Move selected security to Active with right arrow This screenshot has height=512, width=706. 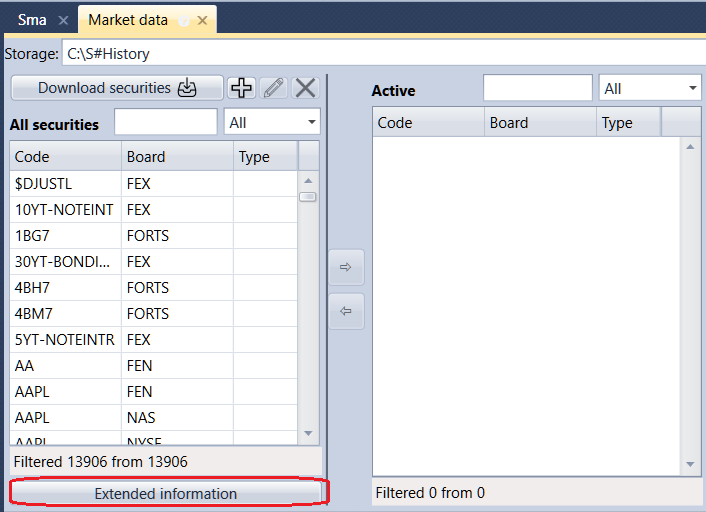(x=346, y=267)
